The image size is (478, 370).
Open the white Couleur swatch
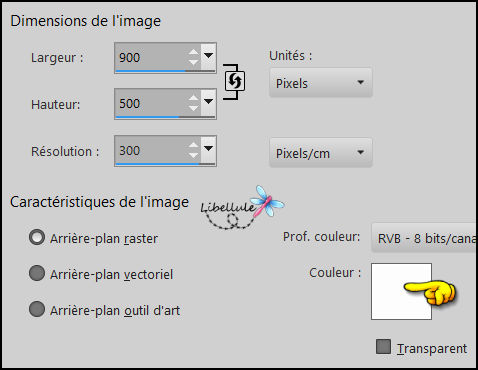click(401, 291)
